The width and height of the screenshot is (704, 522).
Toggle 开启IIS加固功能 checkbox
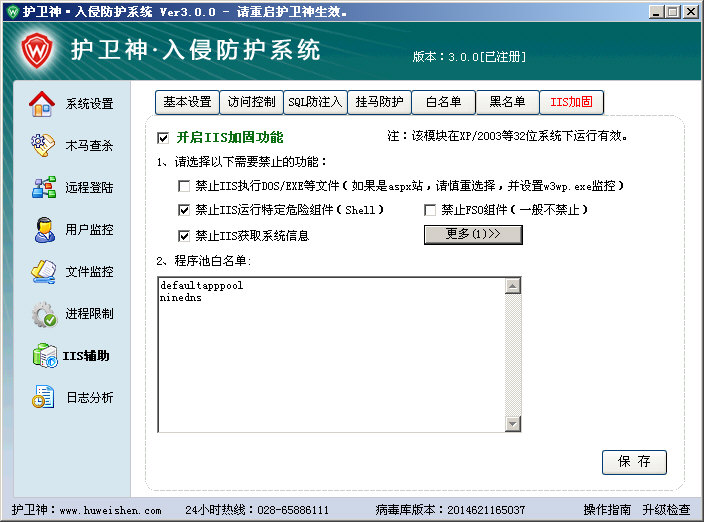[163, 138]
